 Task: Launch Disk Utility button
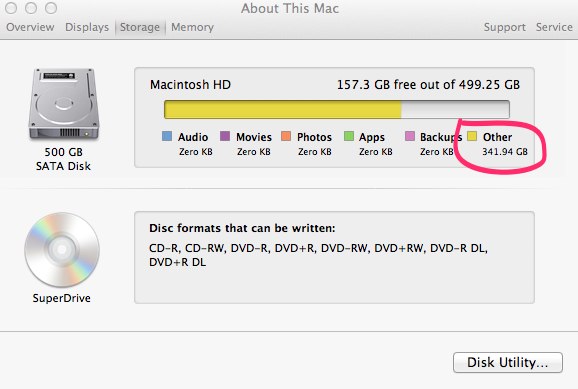click(x=508, y=362)
